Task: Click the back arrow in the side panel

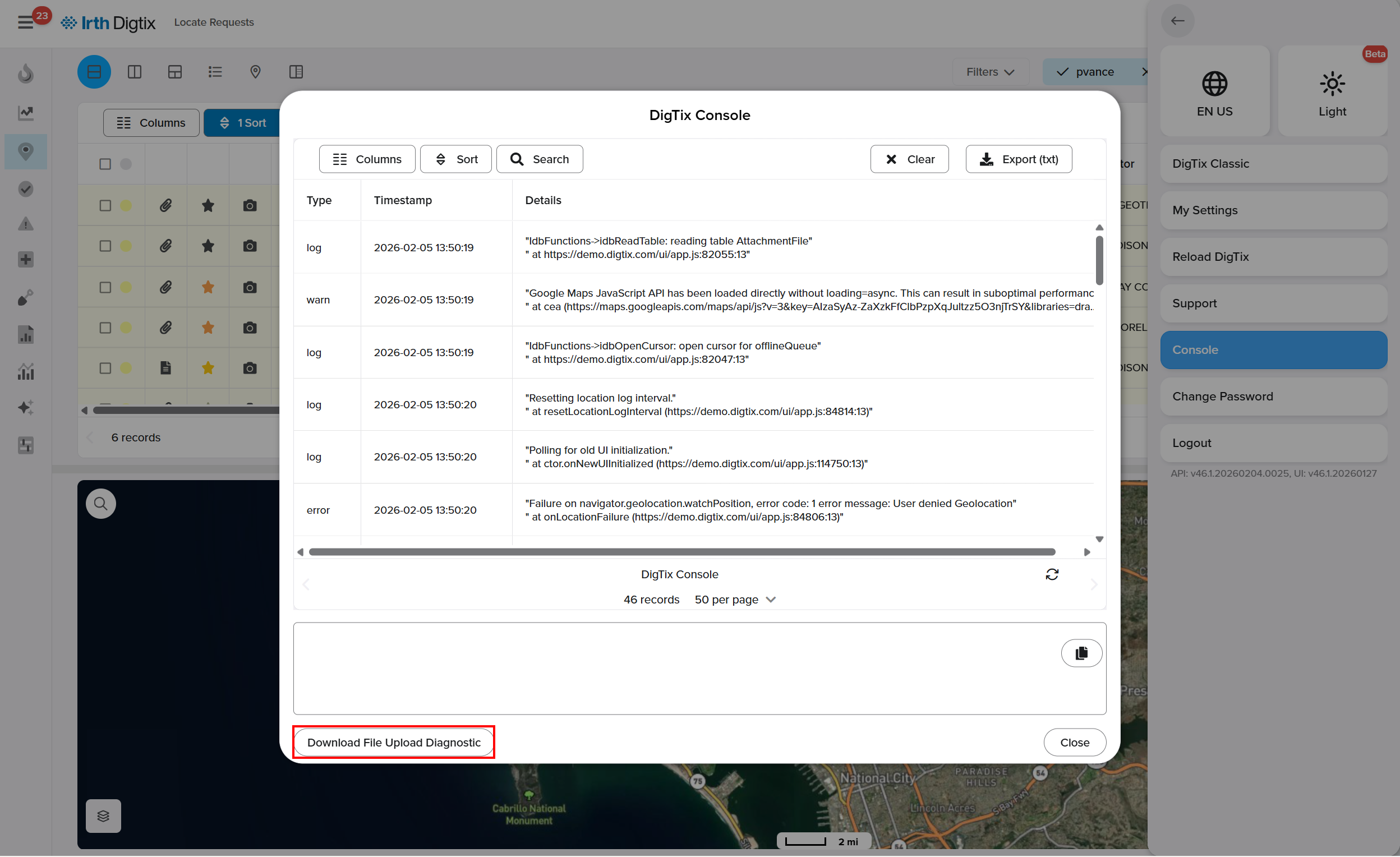Action: point(1177,21)
